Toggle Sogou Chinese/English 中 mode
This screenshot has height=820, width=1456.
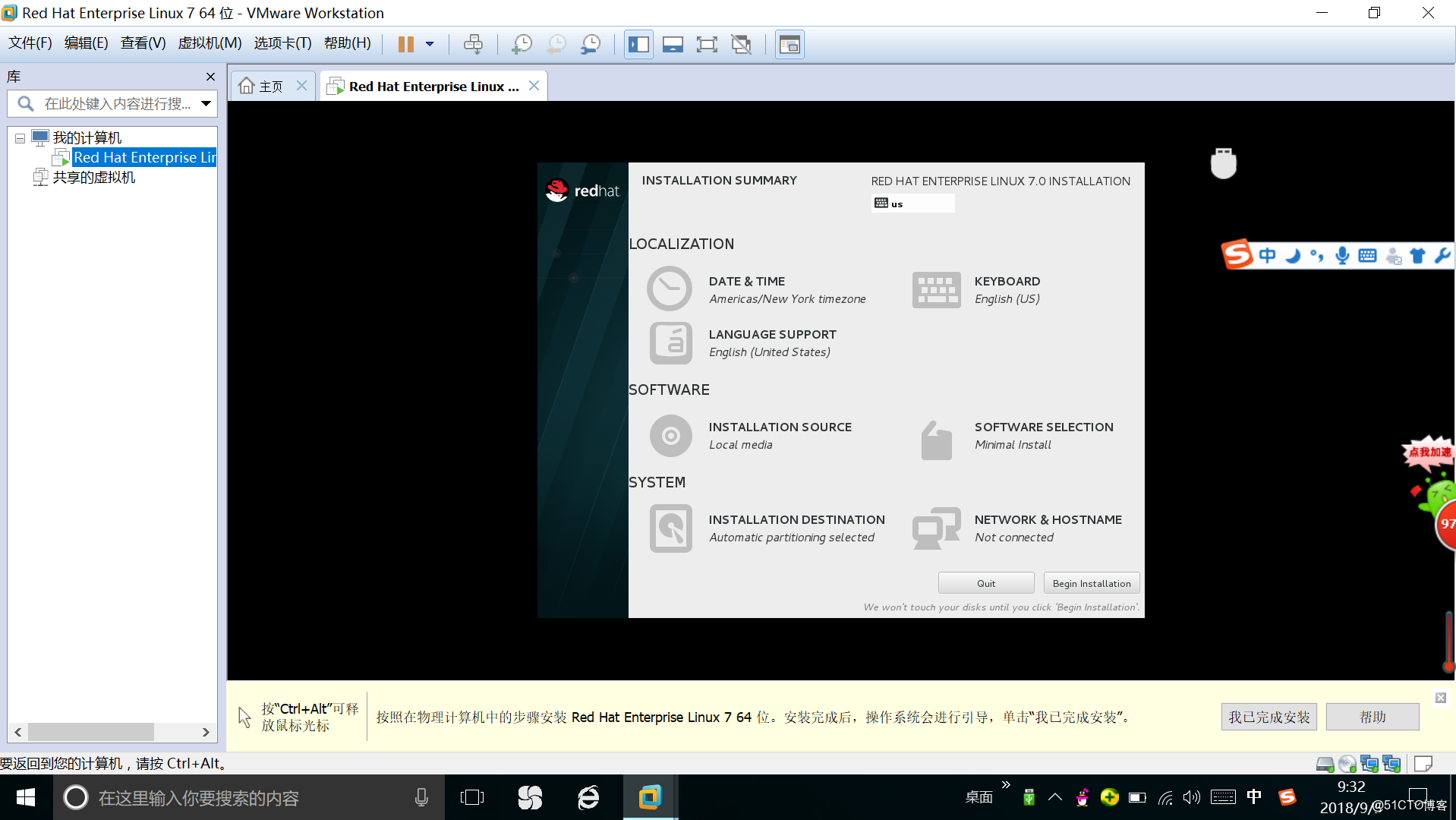tap(1267, 255)
